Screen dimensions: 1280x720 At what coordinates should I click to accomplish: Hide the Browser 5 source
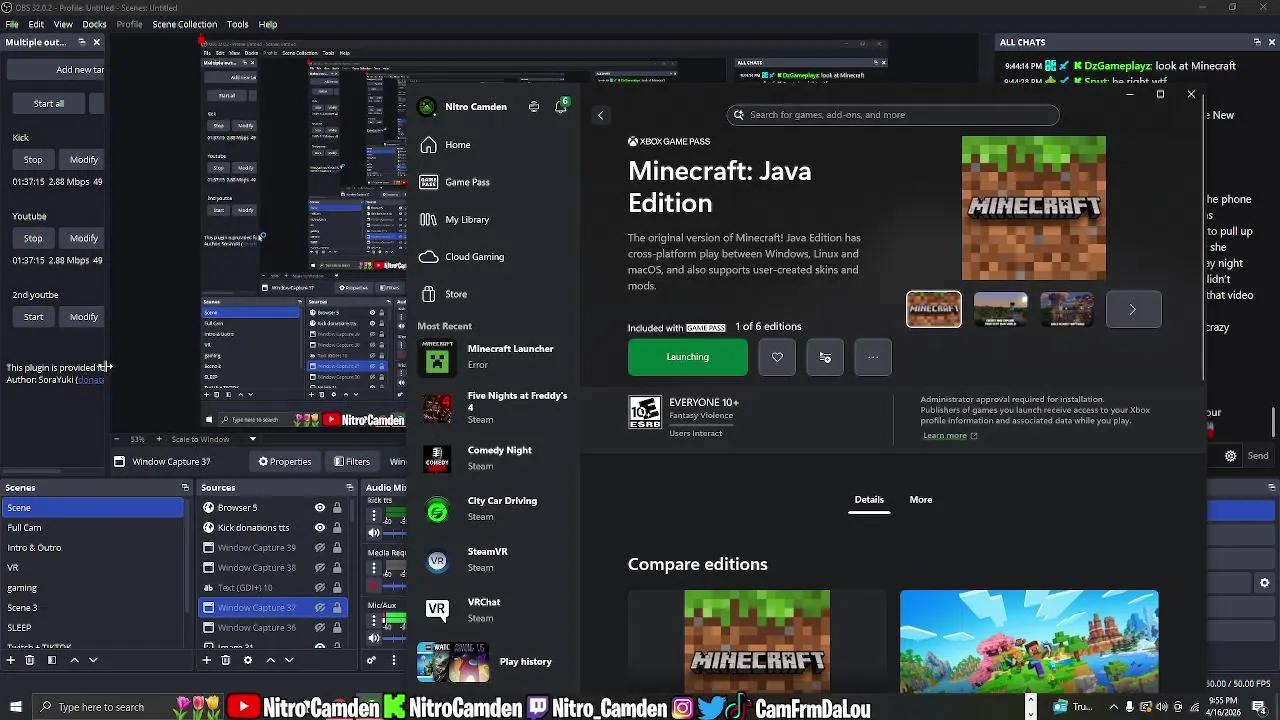click(320, 508)
